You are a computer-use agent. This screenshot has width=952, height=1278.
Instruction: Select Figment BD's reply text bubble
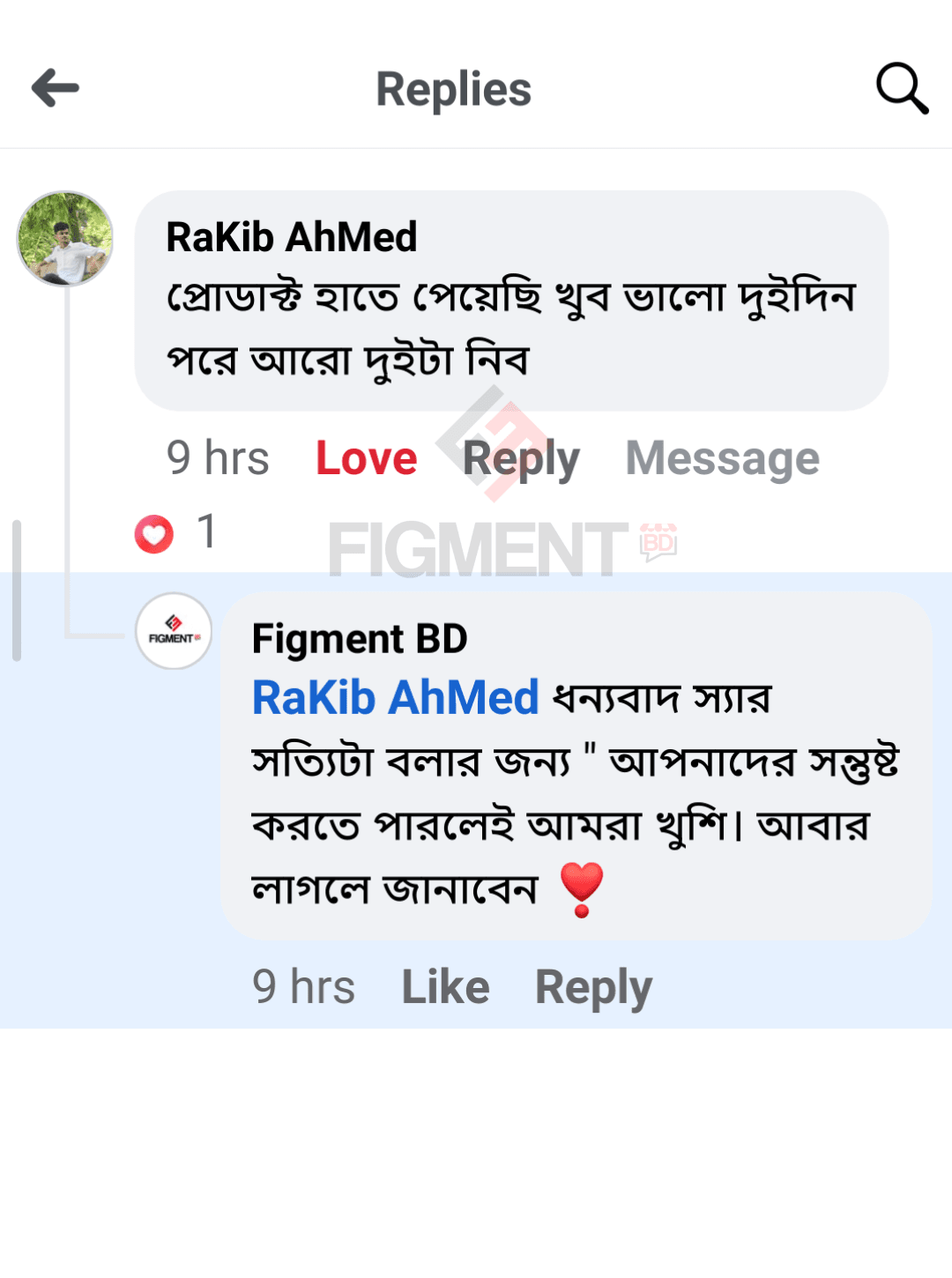pos(573,793)
